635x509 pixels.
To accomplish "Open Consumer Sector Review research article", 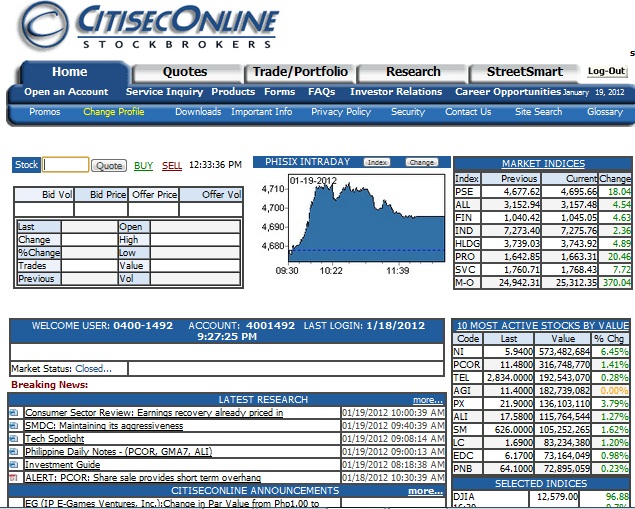I will coord(154,413).
